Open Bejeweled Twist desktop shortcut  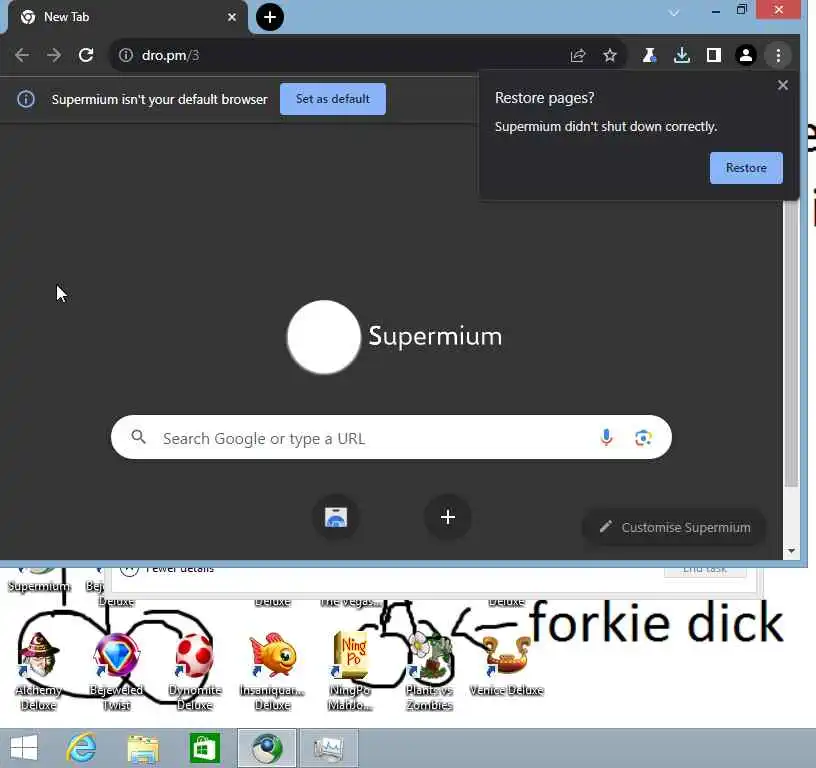coord(116,670)
